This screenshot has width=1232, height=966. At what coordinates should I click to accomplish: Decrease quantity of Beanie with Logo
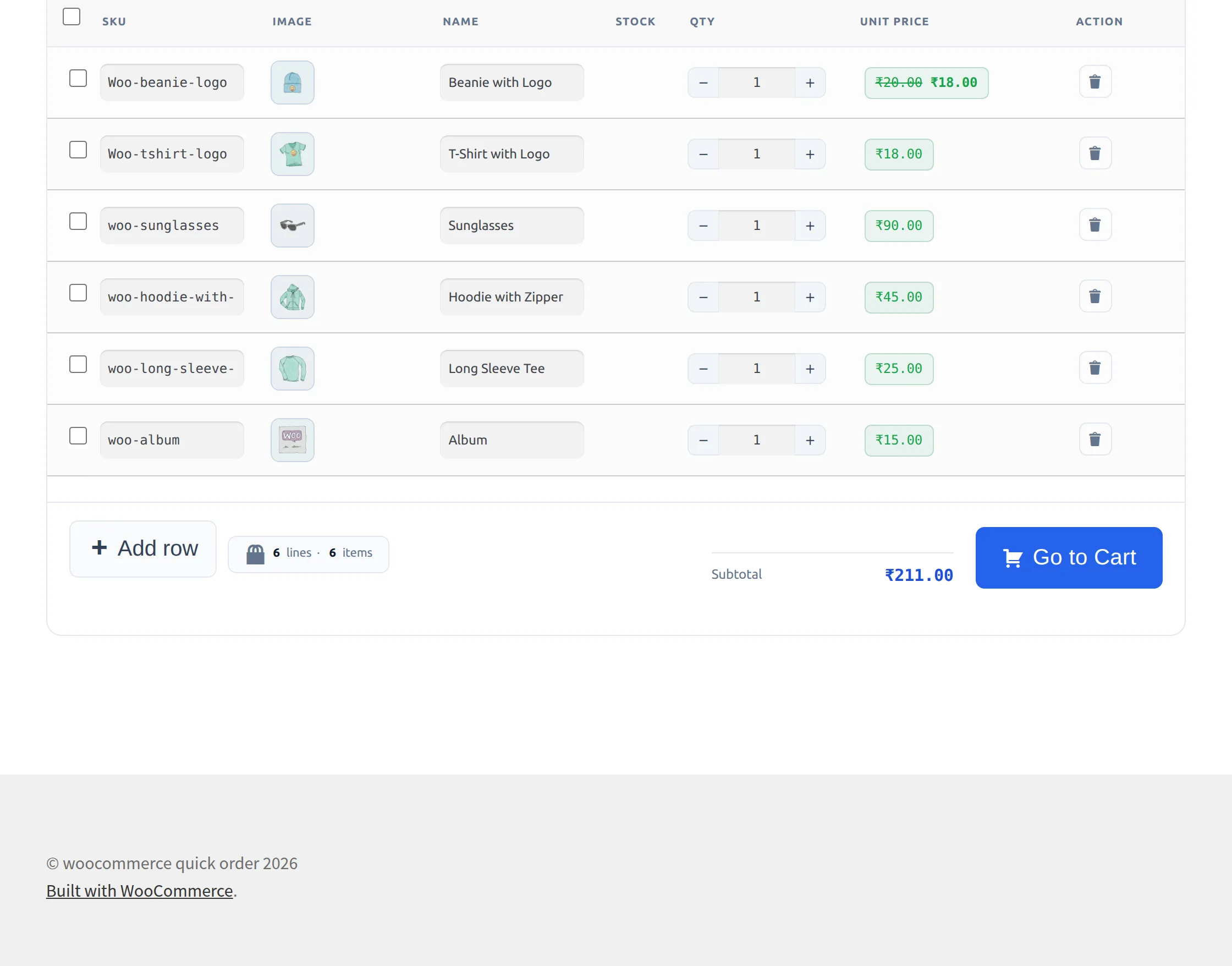click(703, 83)
